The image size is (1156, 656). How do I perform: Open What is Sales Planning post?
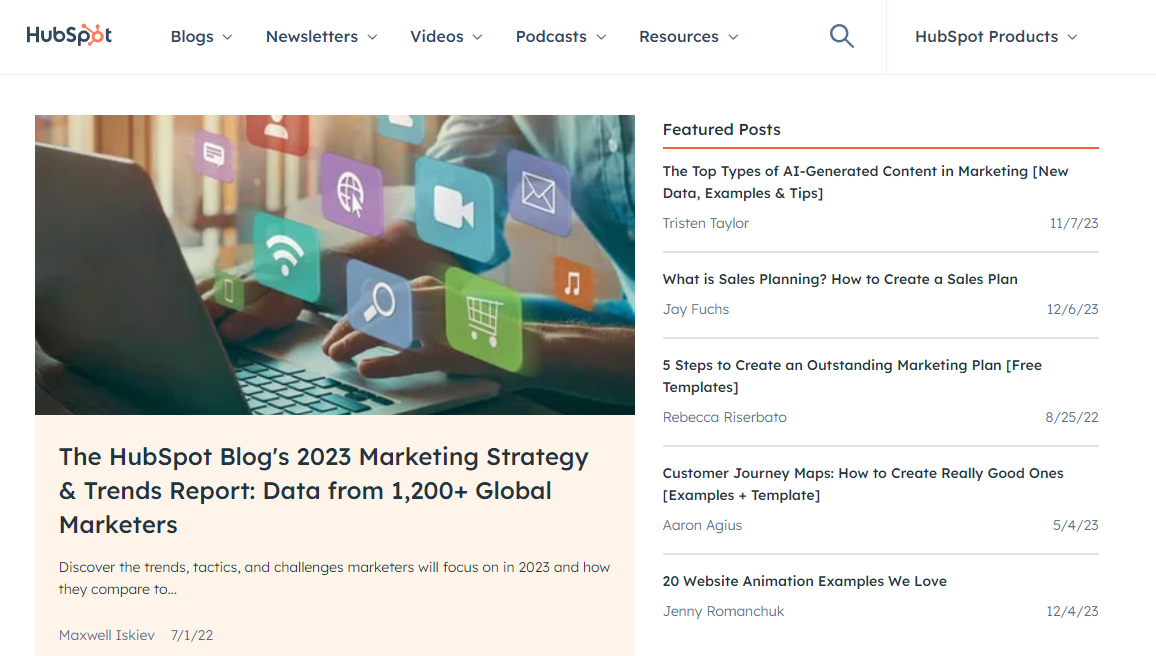pos(840,279)
